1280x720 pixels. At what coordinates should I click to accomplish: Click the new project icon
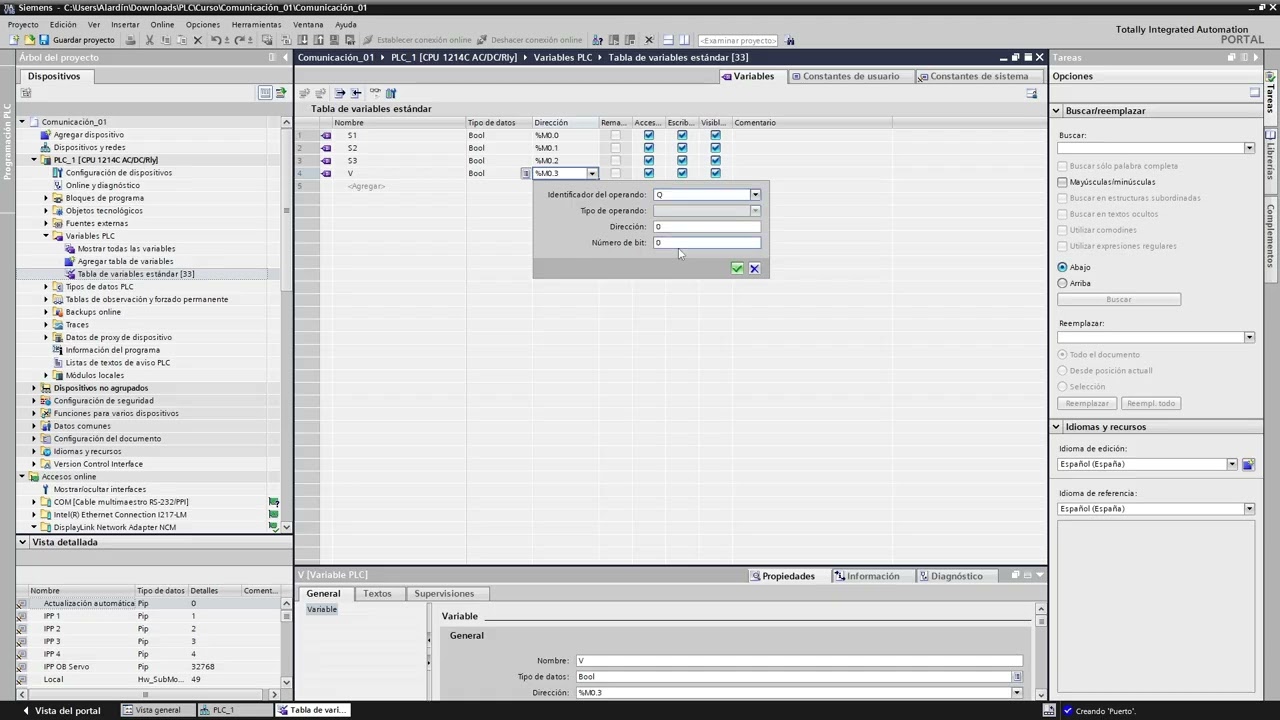pos(14,40)
